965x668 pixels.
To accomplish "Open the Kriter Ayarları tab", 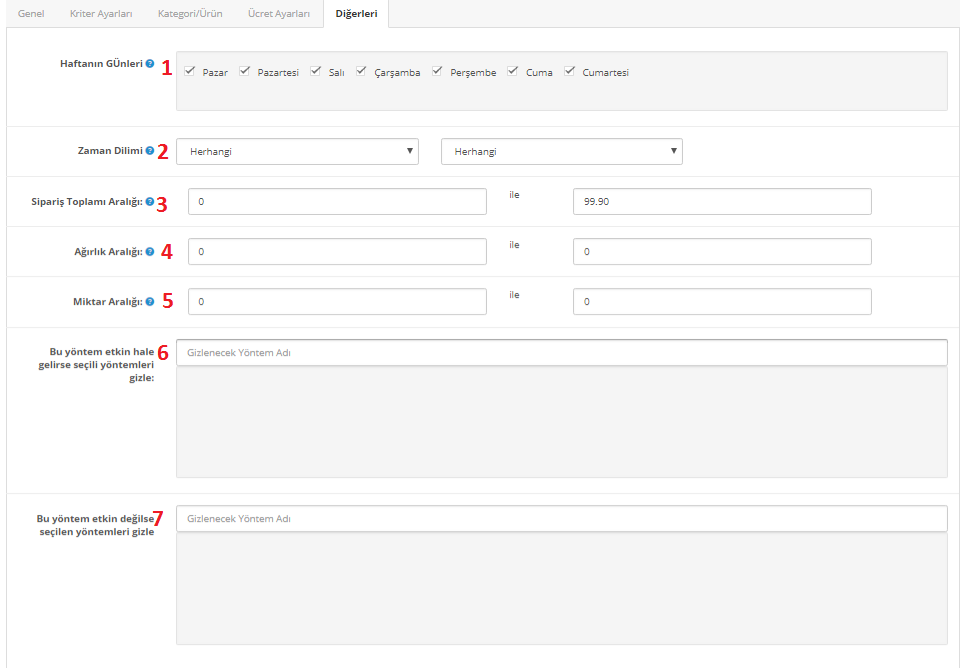I will point(101,14).
